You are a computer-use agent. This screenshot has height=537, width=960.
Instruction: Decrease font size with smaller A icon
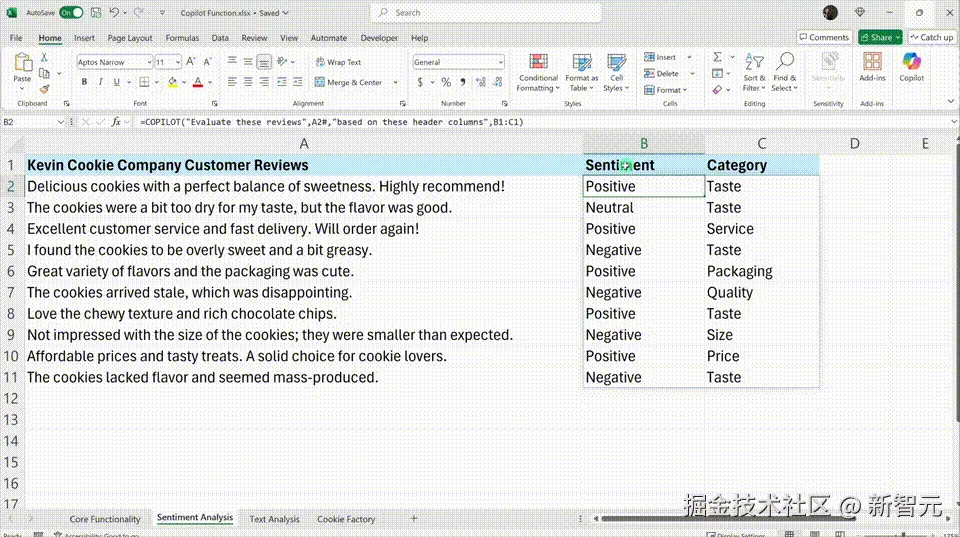[x=208, y=62]
